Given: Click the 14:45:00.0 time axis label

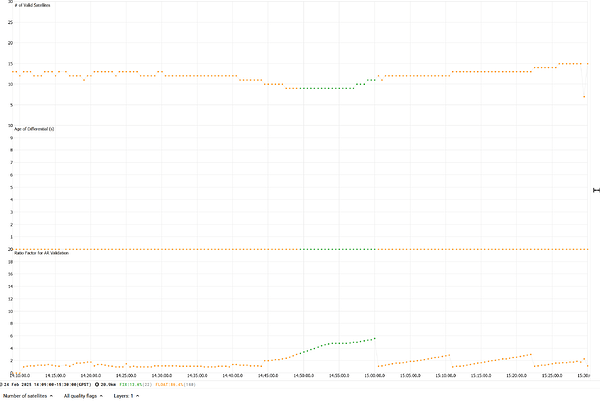Looking at the screenshot, I should tap(268, 376).
